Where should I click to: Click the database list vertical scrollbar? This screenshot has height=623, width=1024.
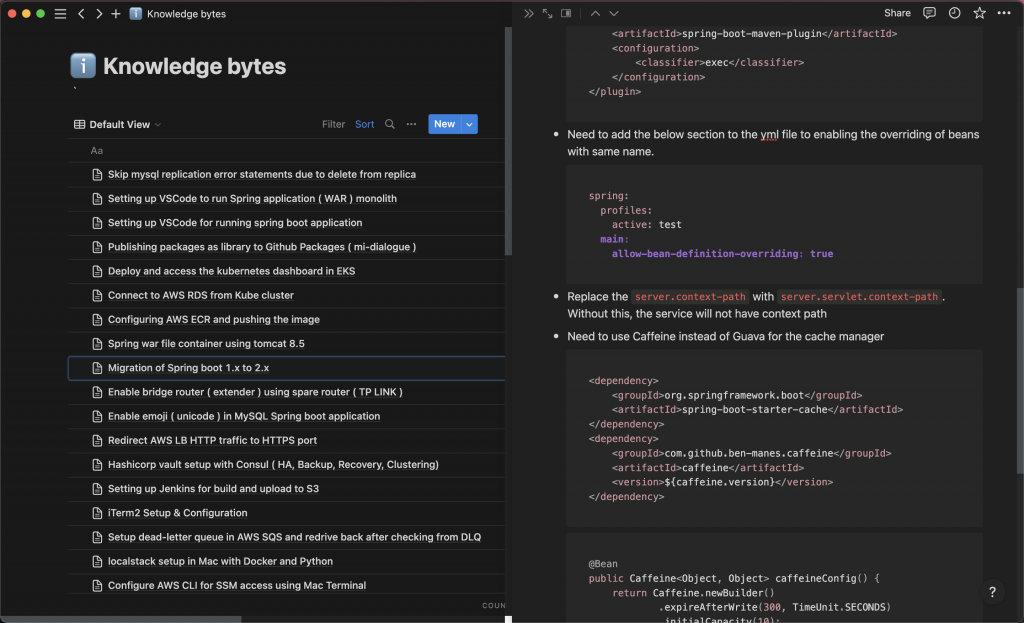point(508,141)
